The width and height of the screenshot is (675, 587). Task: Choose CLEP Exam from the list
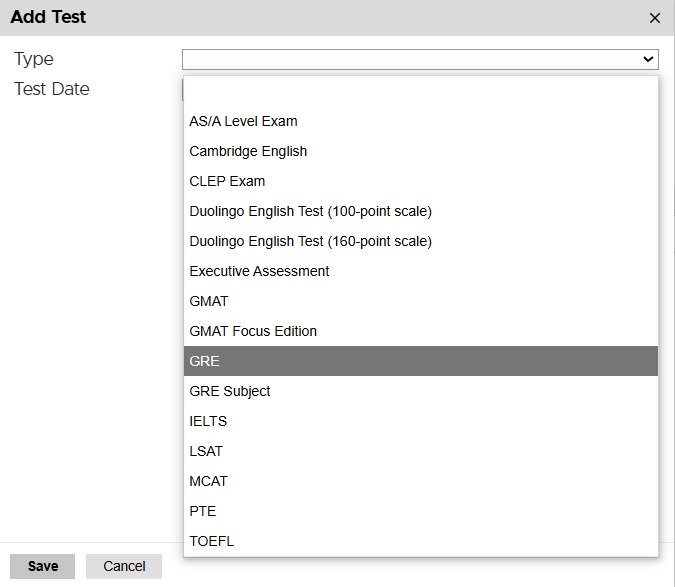[x=421, y=181]
